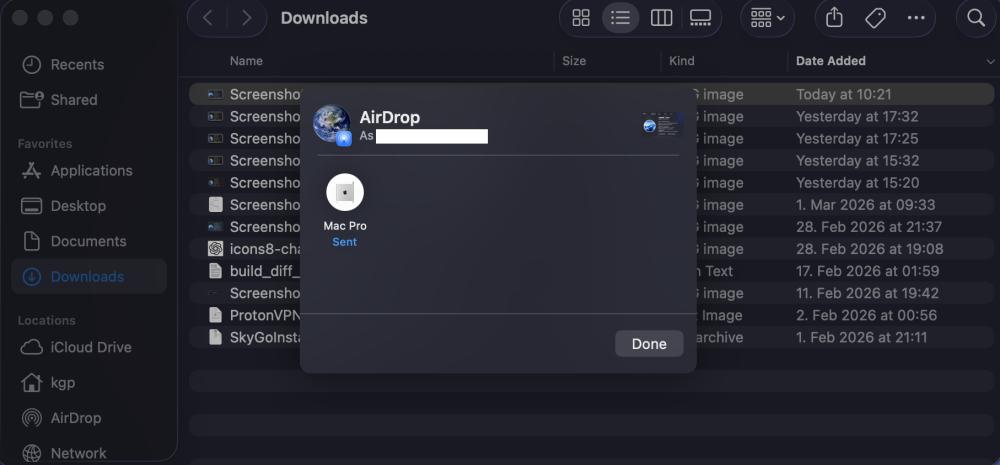Click the date 28. Feb 2026 at 19:08
The image size is (1000, 465).
[x=869, y=249]
